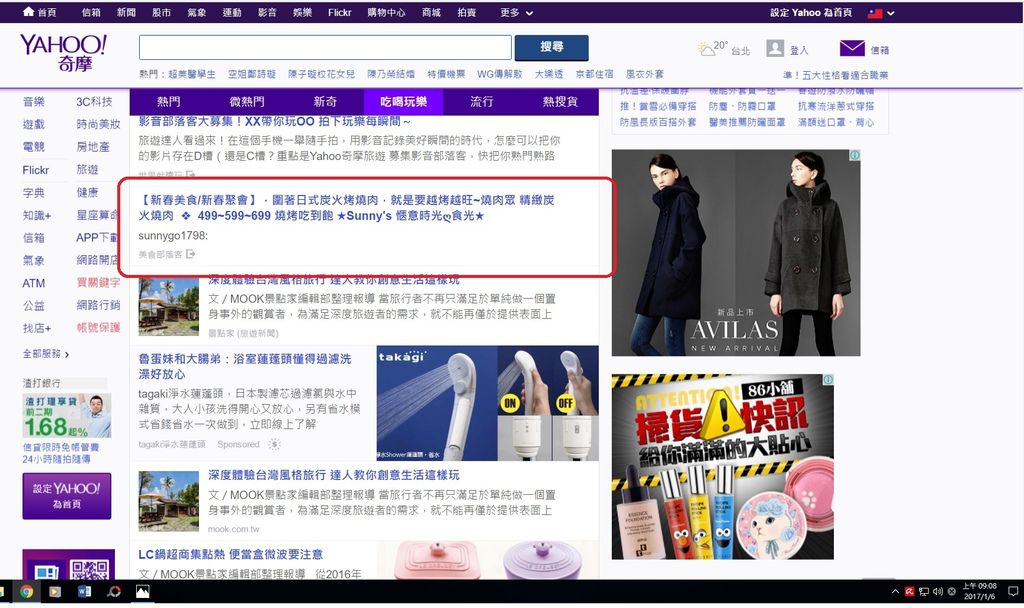
Task: Switch to the 熱搜貨 tab
Action: (560, 102)
